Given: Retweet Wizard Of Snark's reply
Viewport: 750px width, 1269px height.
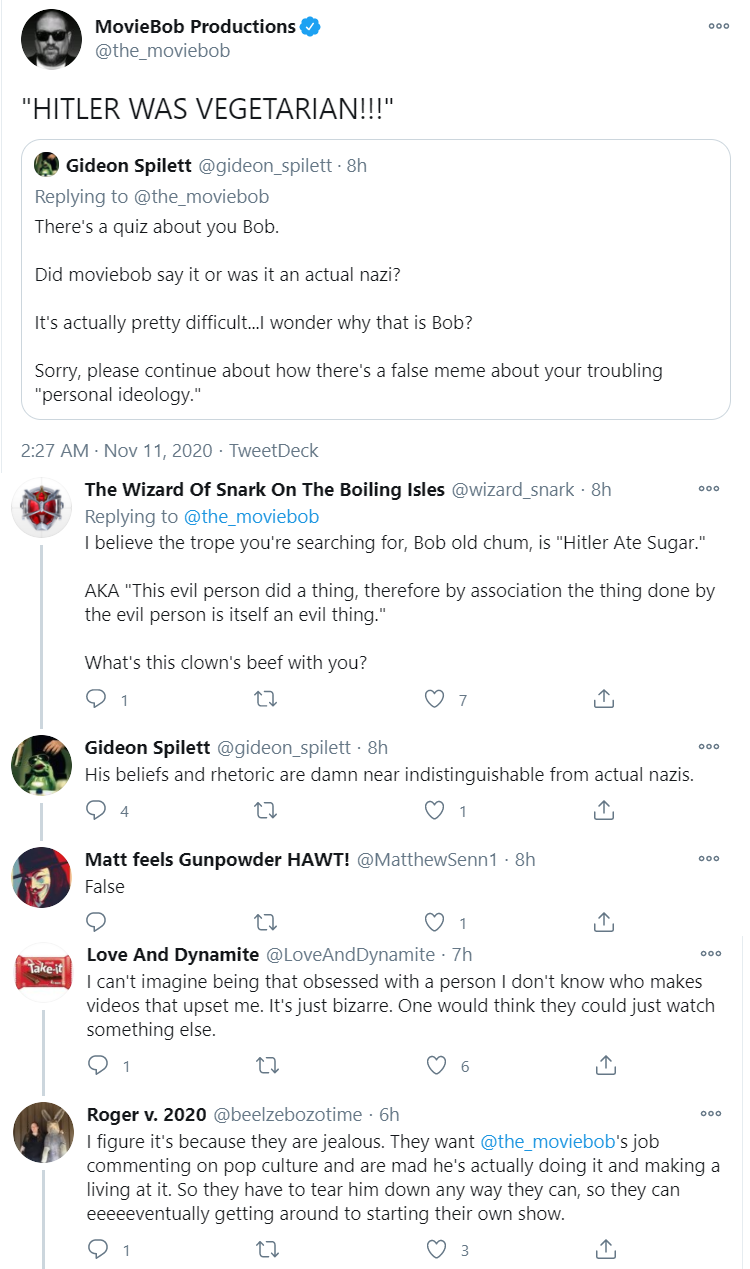Looking at the screenshot, I should [x=266, y=700].
